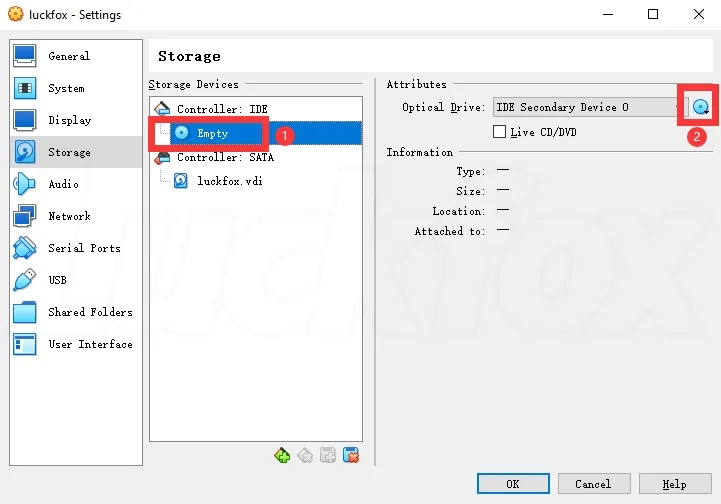Click the Cancel button
Screen dimensions: 721x504
(594, 484)
